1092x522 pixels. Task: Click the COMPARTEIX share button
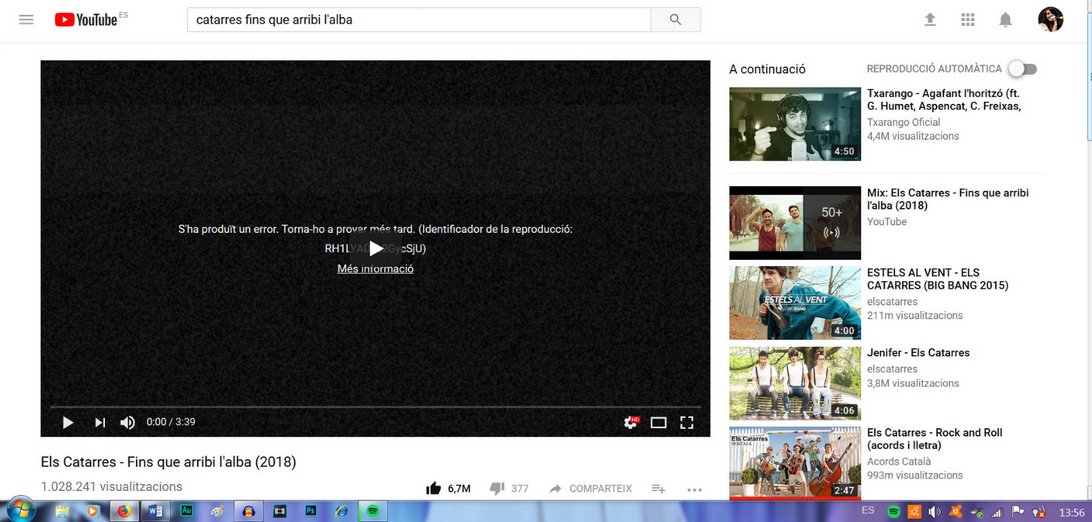pos(591,489)
